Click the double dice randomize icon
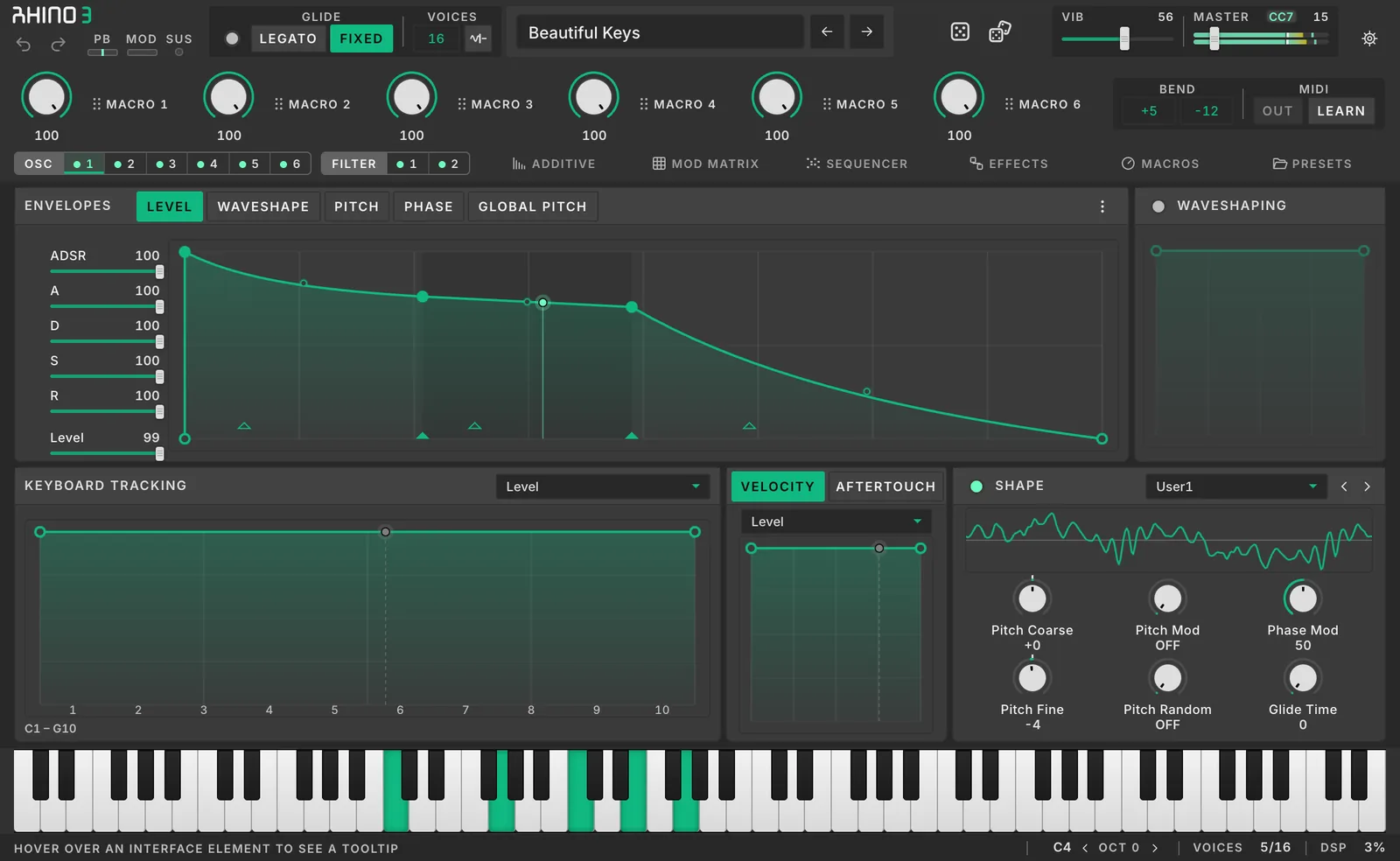This screenshot has width=1400, height=861. tap(1000, 31)
